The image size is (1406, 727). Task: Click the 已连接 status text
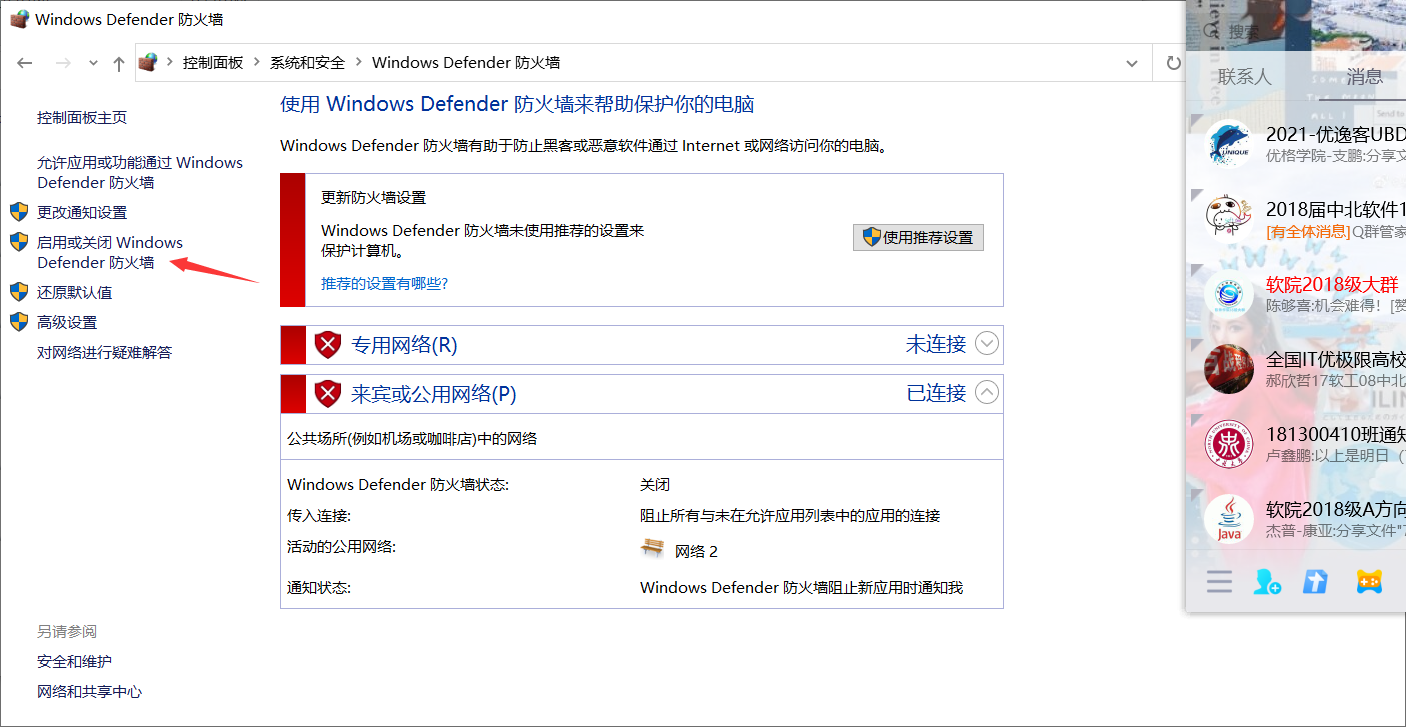[936, 393]
